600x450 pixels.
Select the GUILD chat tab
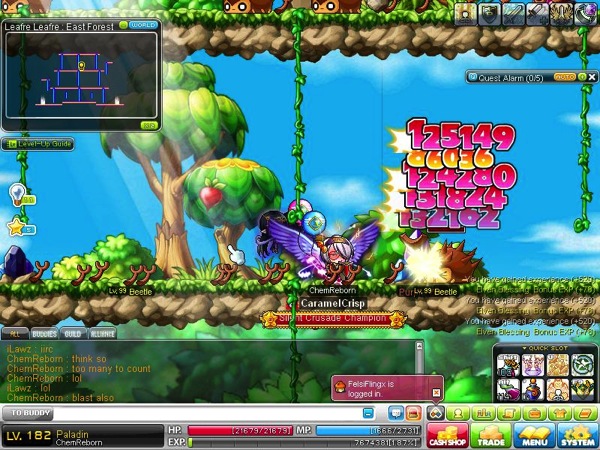pos(73,334)
